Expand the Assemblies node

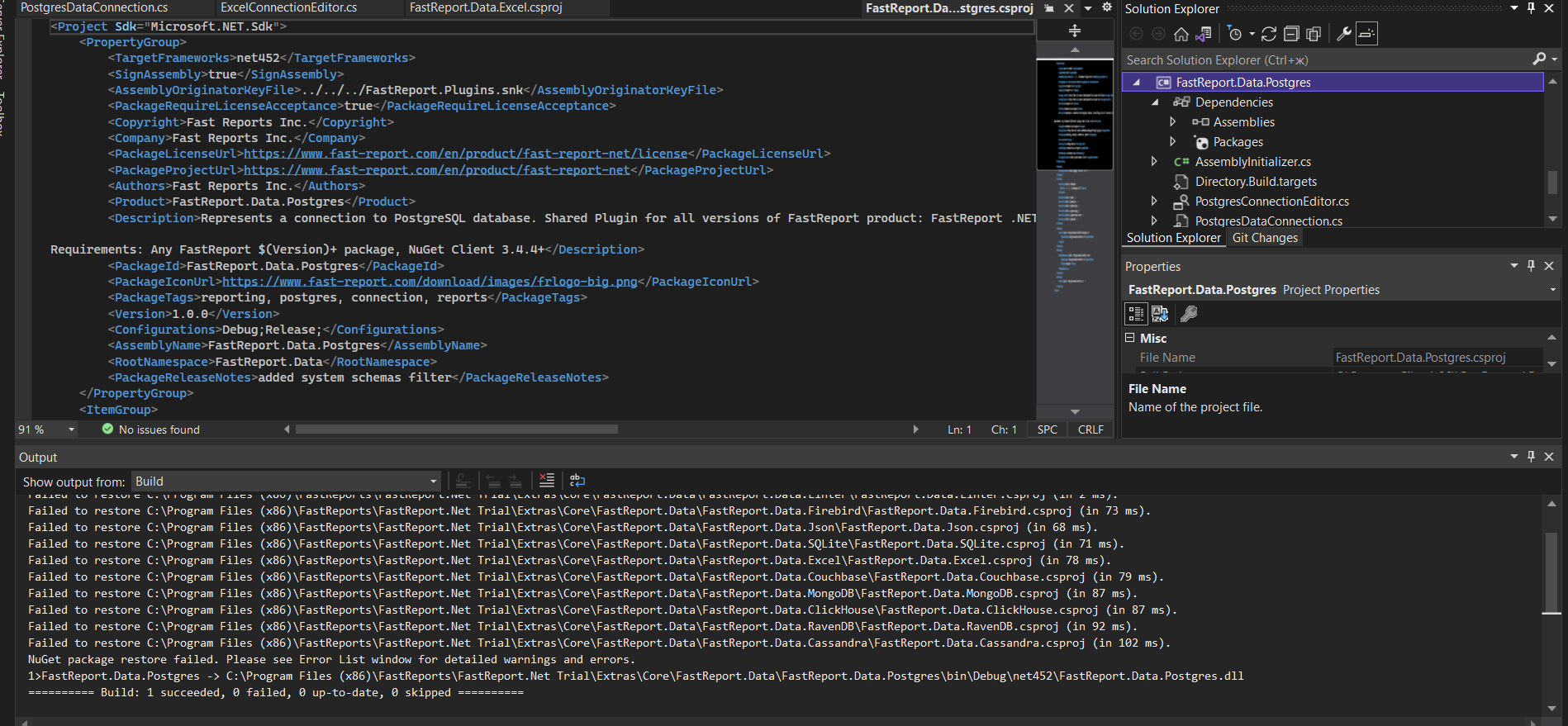coord(1172,121)
